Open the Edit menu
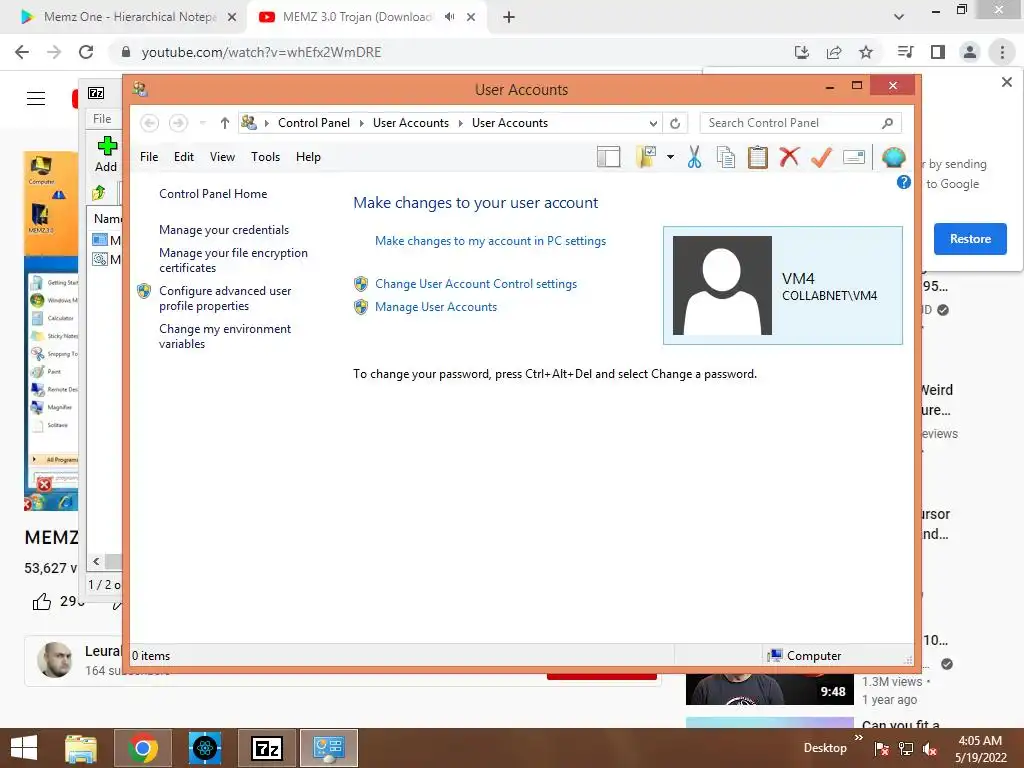The image size is (1024, 768). click(184, 157)
